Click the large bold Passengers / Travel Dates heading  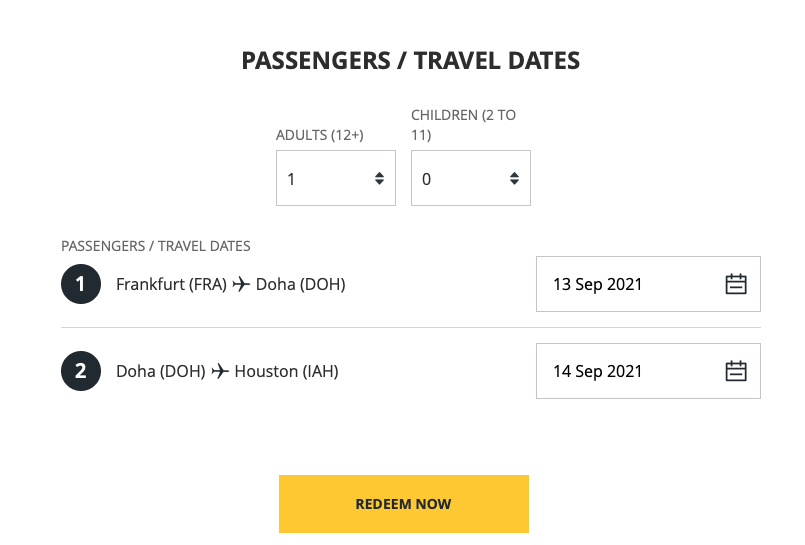click(x=411, y=61)
